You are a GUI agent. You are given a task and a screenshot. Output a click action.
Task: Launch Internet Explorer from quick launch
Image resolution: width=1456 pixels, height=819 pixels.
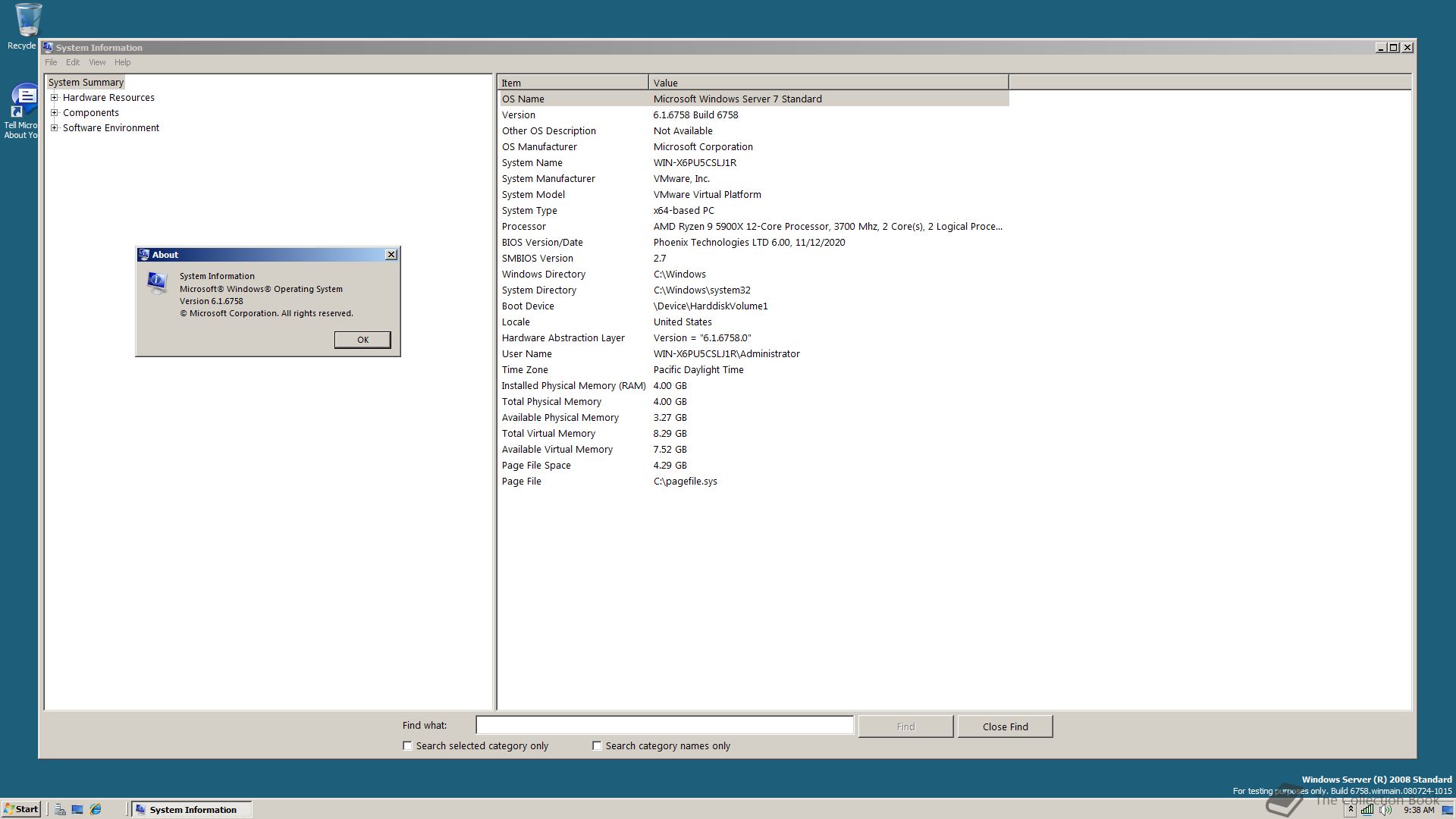96,809
